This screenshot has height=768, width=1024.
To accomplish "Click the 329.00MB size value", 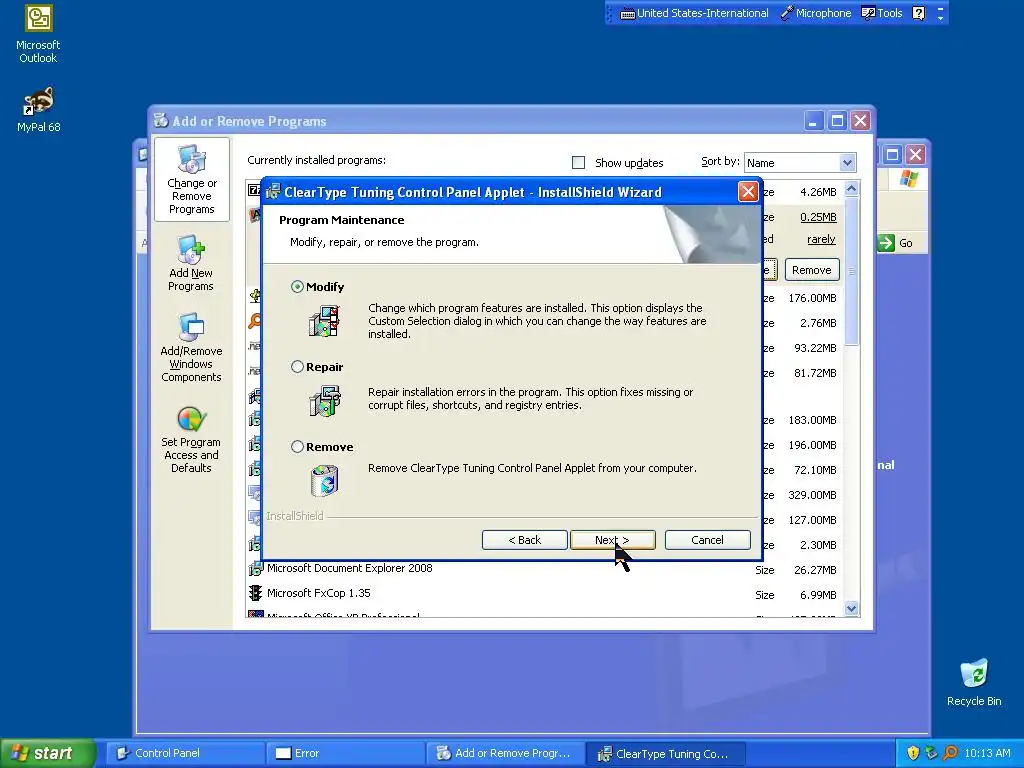I will 812,495.
